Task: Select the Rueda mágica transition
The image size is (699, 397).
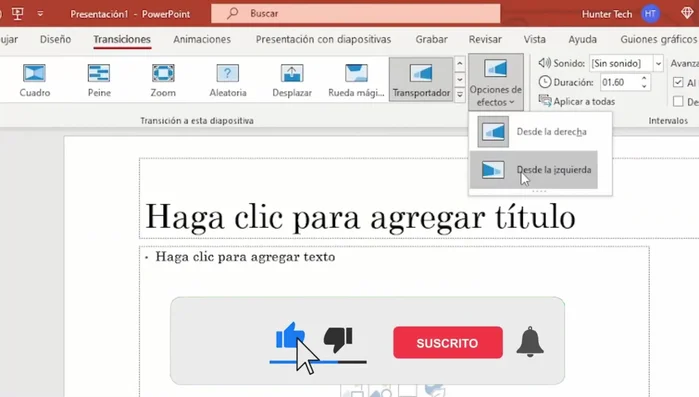Action: tap(356, 81)
